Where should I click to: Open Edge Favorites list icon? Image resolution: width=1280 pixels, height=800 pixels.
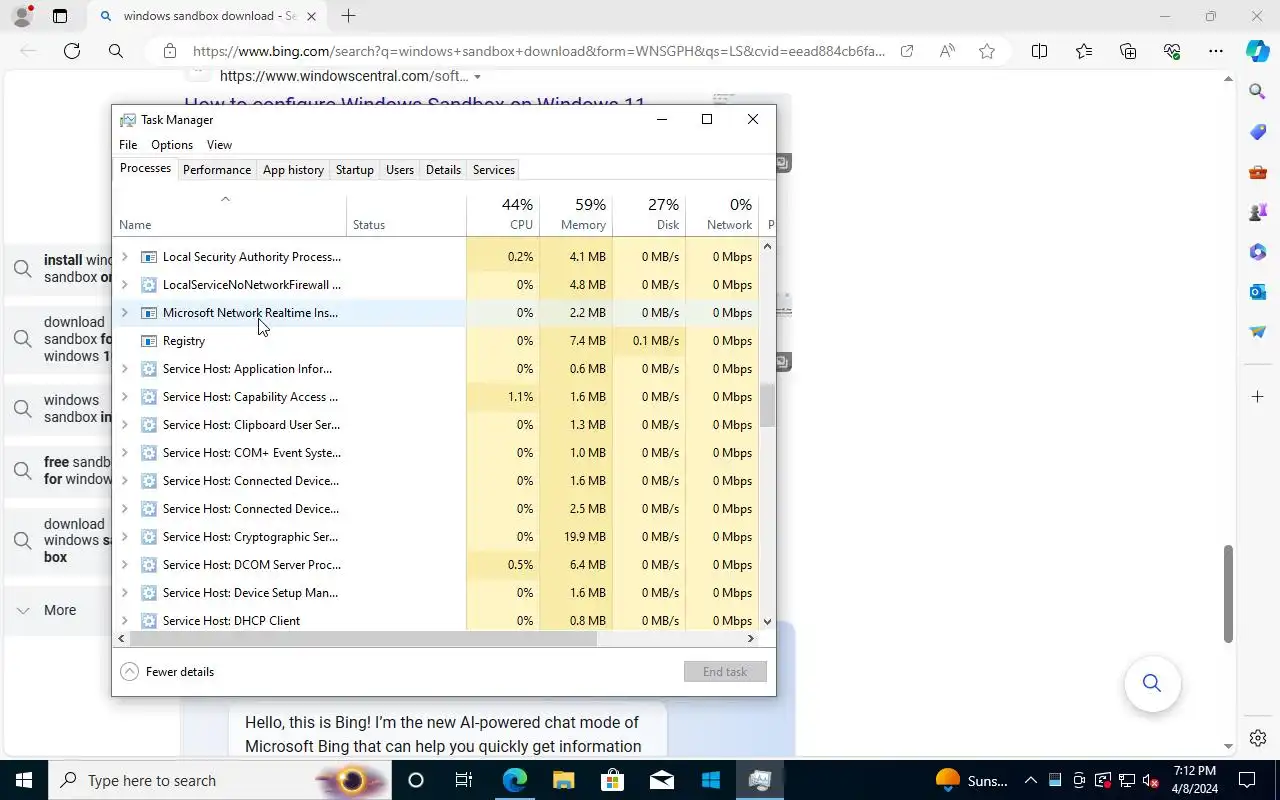click(1084, 51)
